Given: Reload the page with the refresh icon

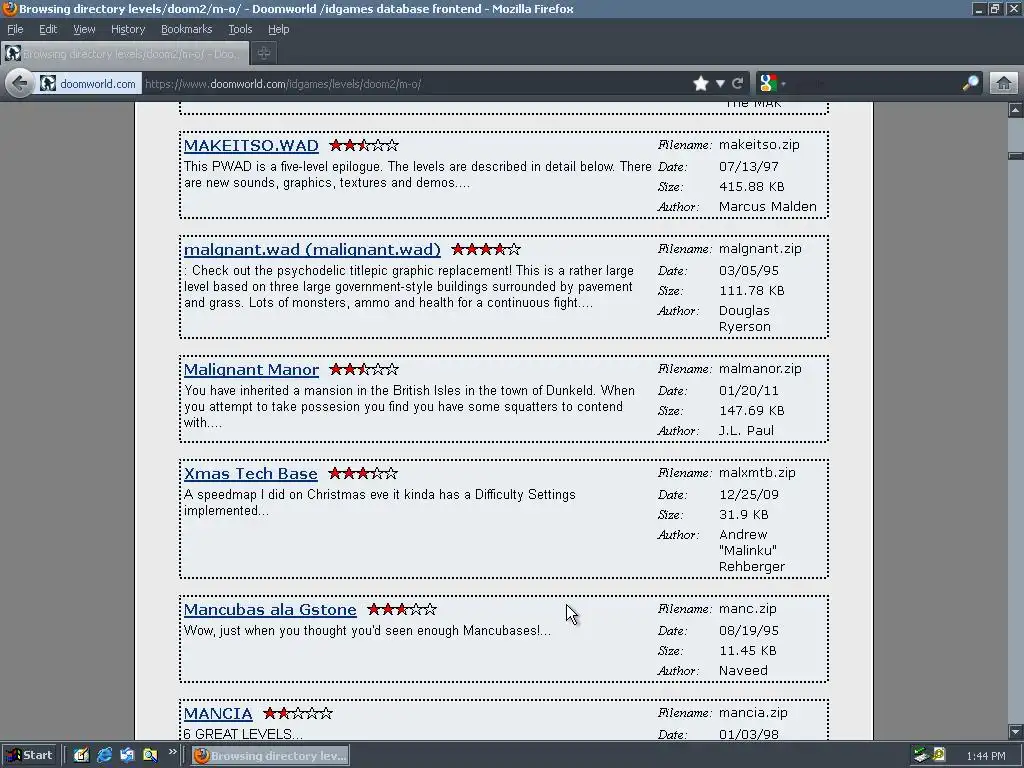Looking at the screenshot, I should [x=738, y=84].
